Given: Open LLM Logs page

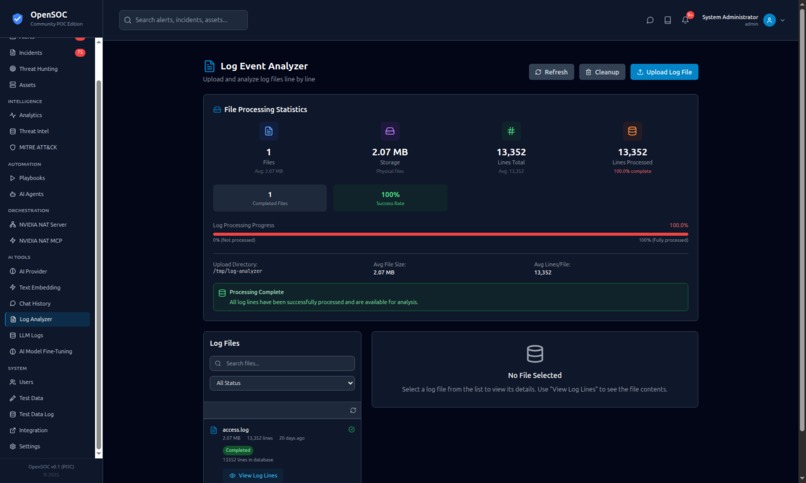Looking at the screenshot, I should (47, 335).
